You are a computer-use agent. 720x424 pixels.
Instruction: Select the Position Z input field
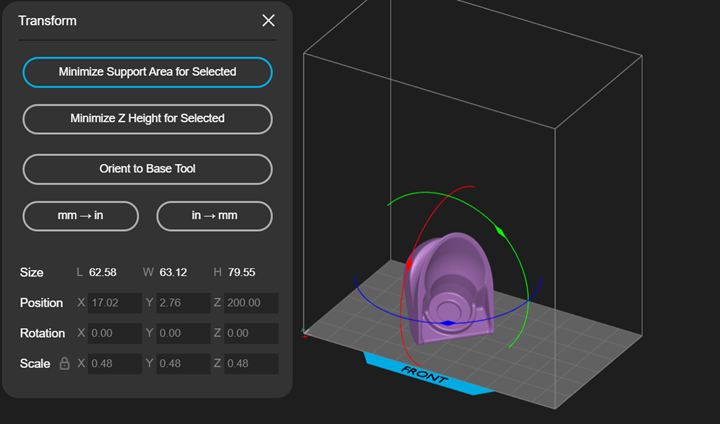(x=250, y=303)
